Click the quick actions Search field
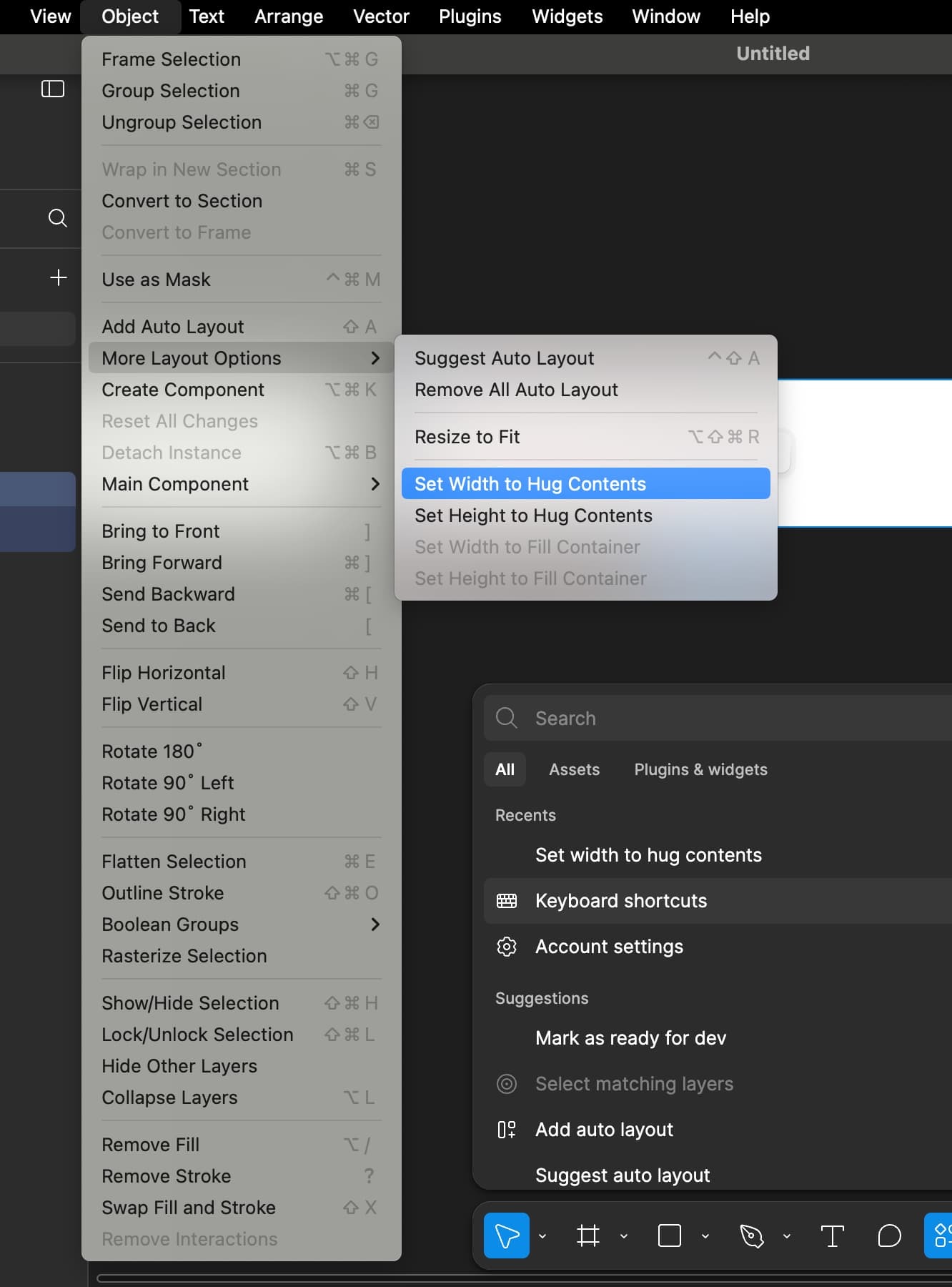The image size is (952, 1287). click(x=718, y=718)
